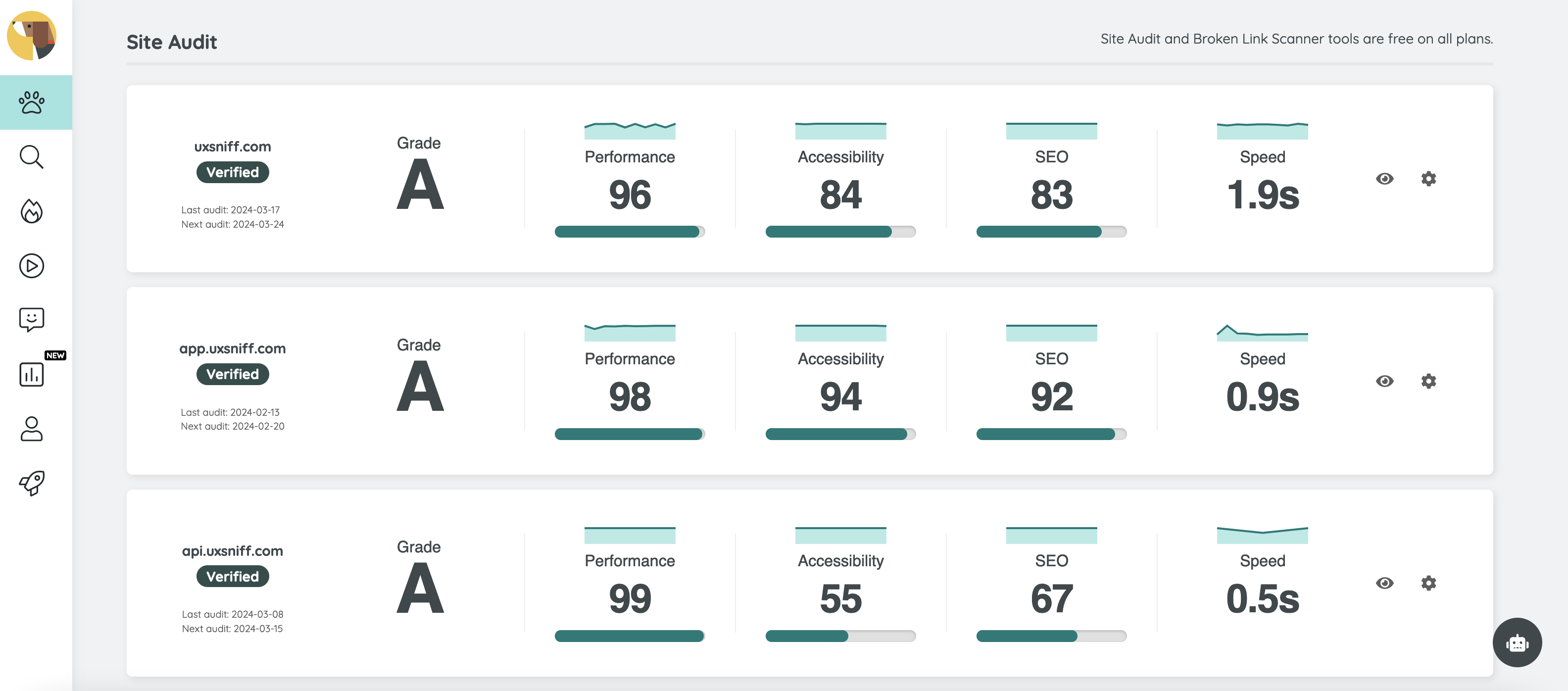
Task: Click 'Next audit: 2024-02-20' text
Action: click(x=233, y=427)
